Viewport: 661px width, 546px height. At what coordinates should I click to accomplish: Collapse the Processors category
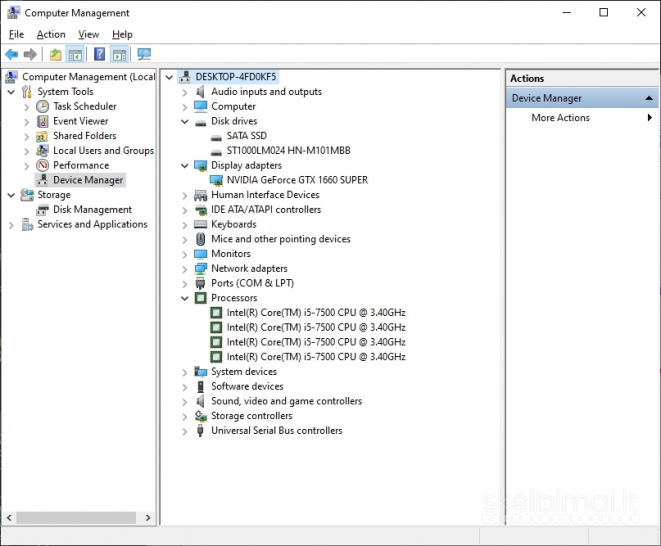[x=185, y=299]
